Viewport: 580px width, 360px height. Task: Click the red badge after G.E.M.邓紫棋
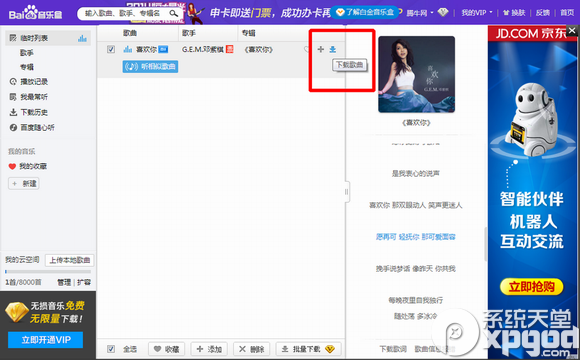(x=229, y=49)
